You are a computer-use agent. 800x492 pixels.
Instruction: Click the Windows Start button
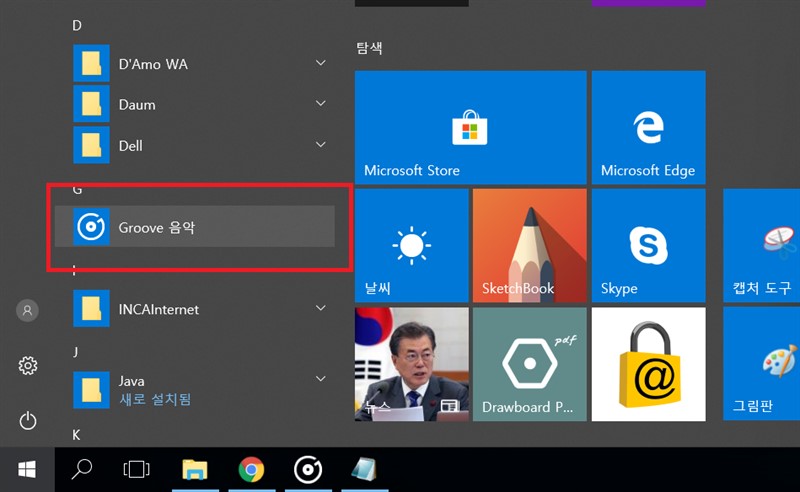[27, 470]
